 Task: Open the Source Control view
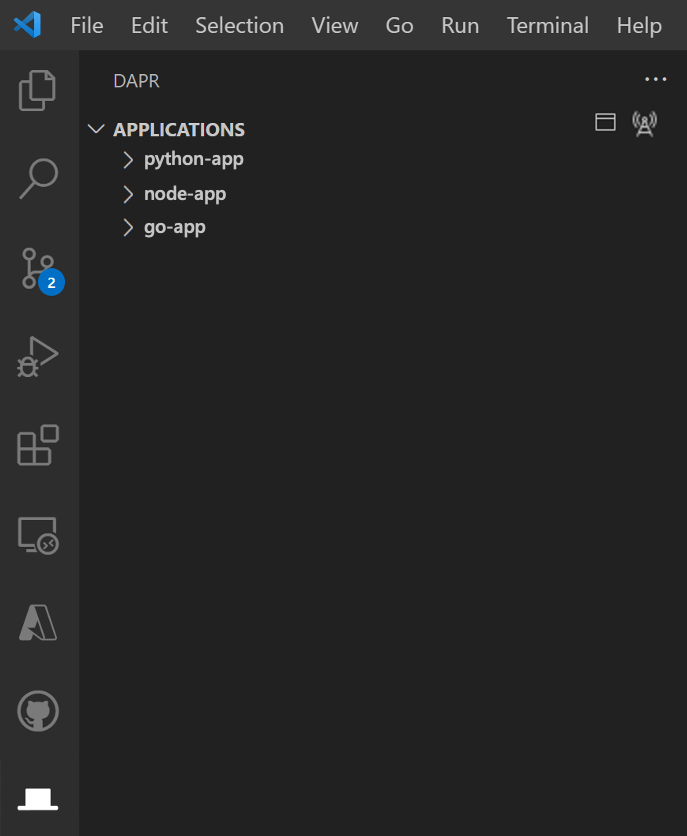coord(37,266)
